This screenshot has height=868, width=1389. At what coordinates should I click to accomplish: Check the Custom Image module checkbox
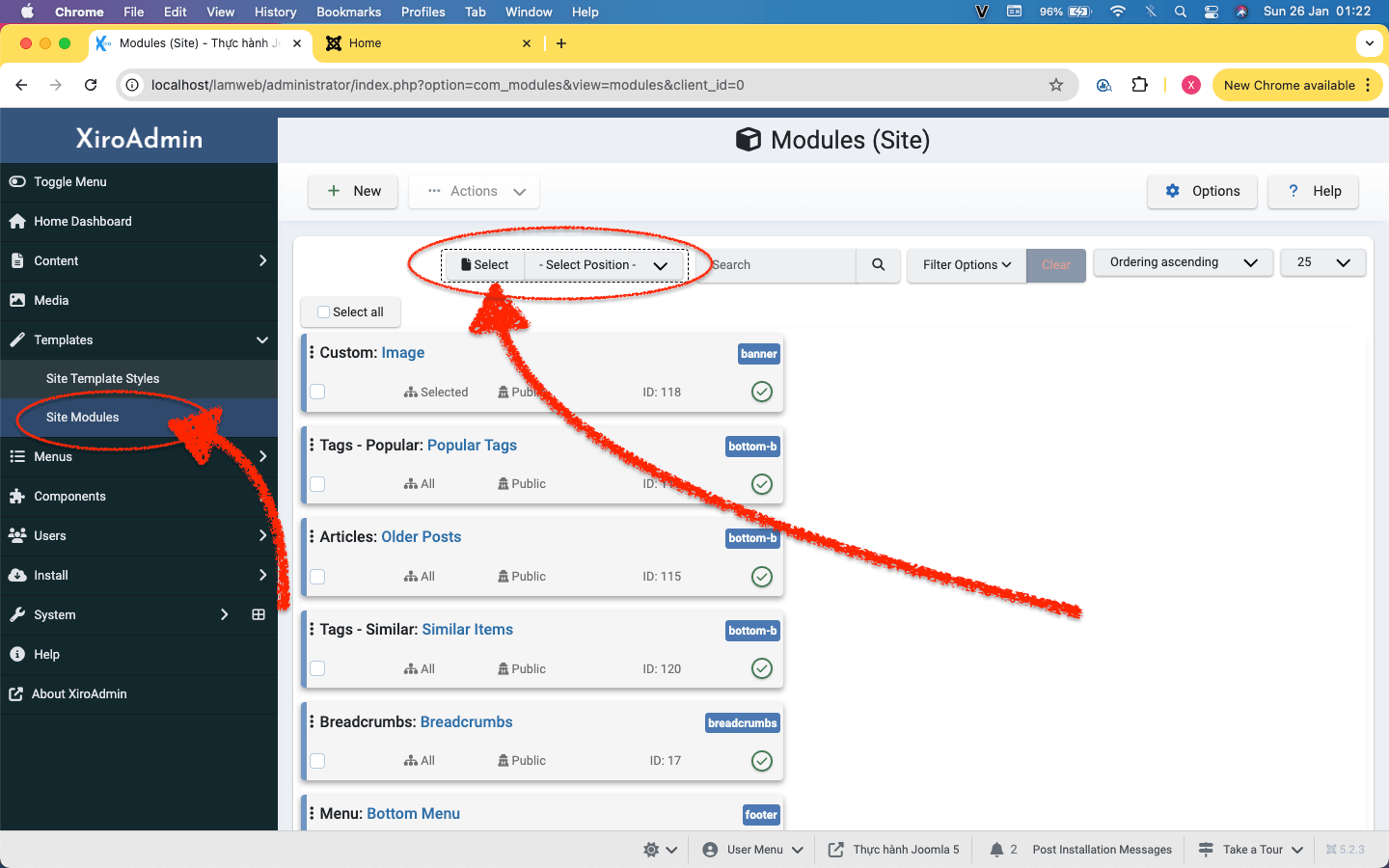click(317, 392)
